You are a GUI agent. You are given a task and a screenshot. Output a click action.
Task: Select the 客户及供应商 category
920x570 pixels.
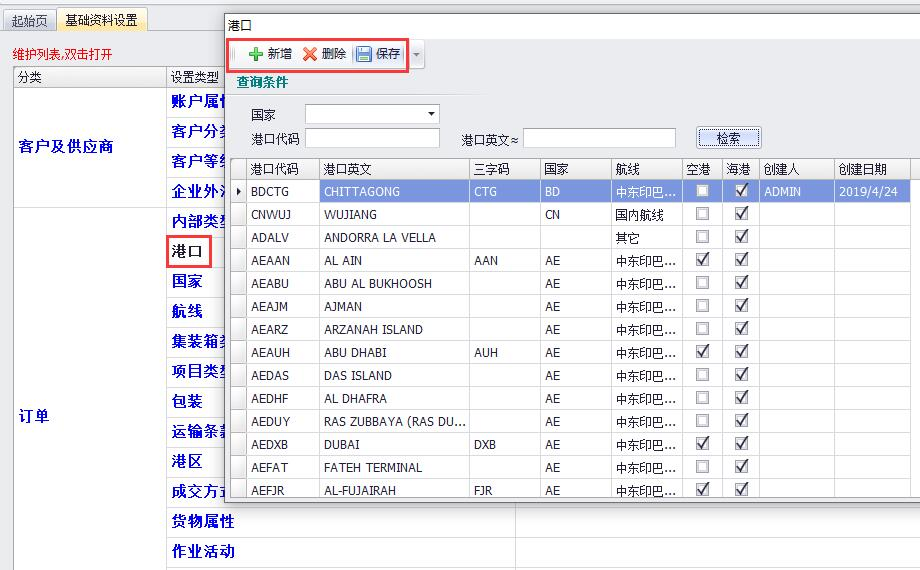pyautogui.click(x=66, y=146)
